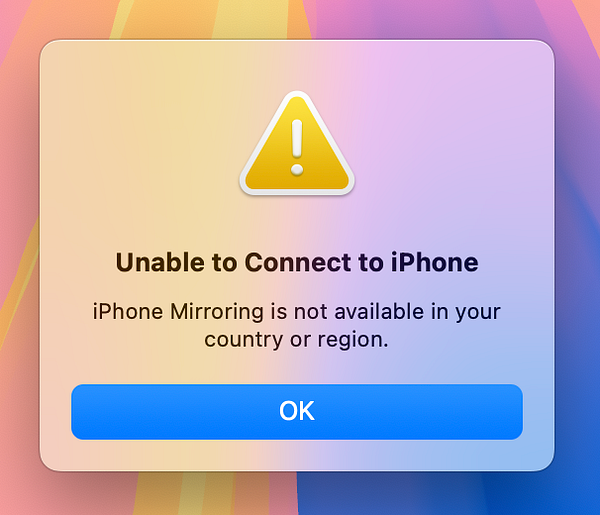Click the empty dialog area left of the warning icon
This screenshot has width=600, height=515.
click(x=145, y=143)
